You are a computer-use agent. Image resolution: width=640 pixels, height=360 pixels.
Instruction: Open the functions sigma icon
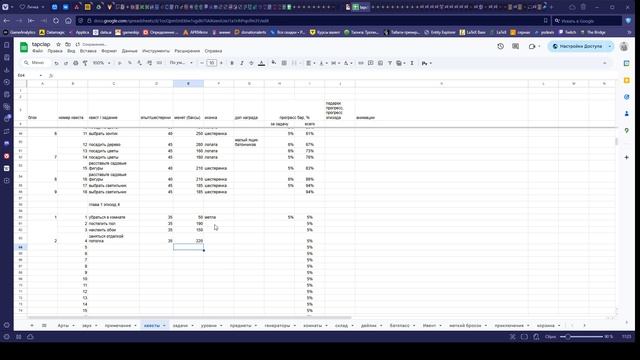pos(412,63)
